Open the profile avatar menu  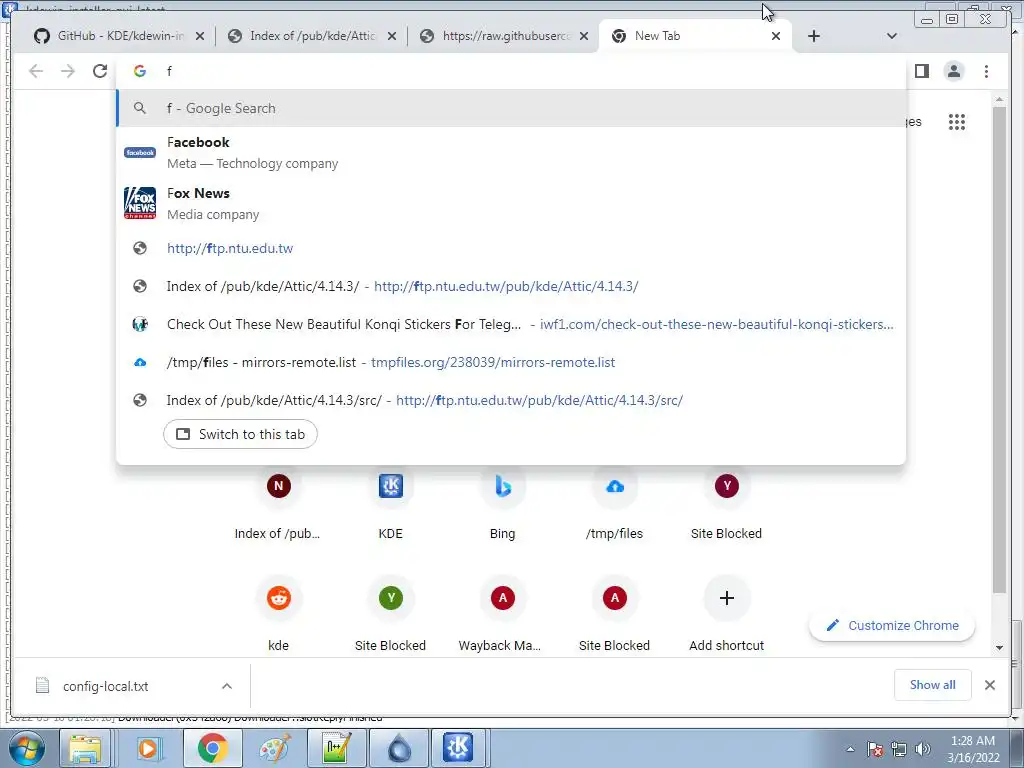point(953,71)
